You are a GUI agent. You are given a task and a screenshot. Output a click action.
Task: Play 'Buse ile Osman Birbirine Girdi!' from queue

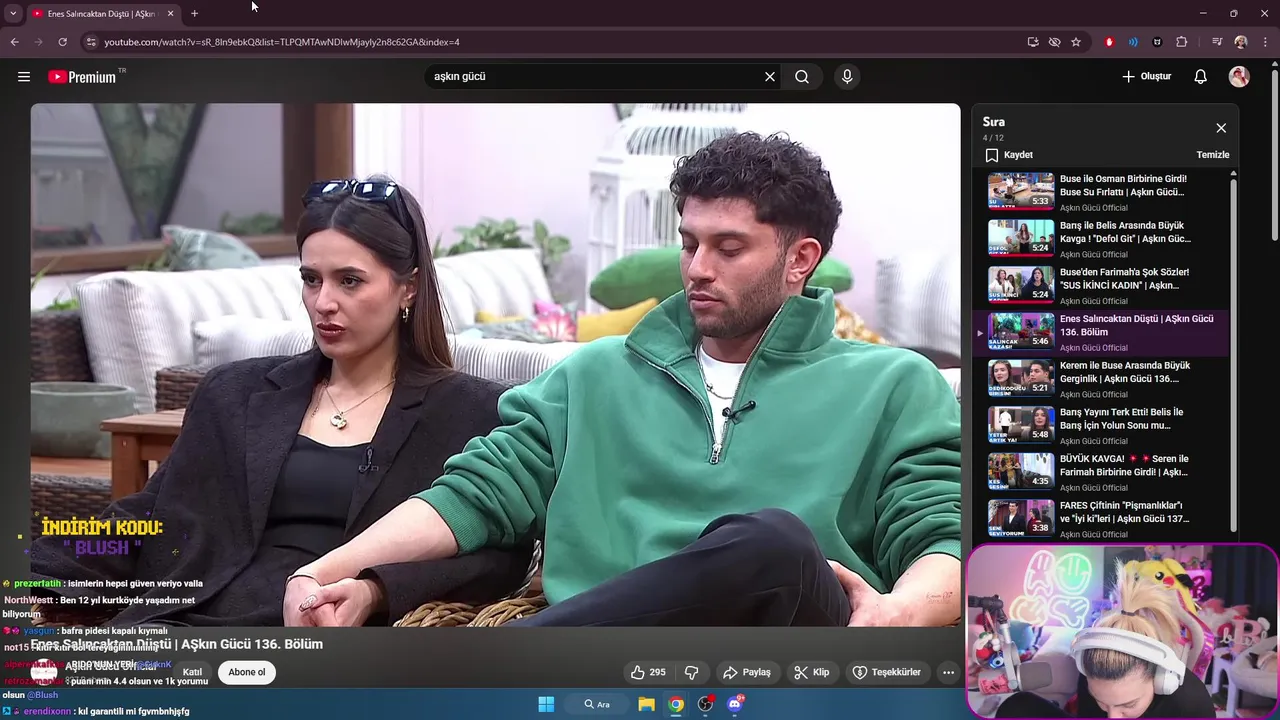tap(1100, 192)
